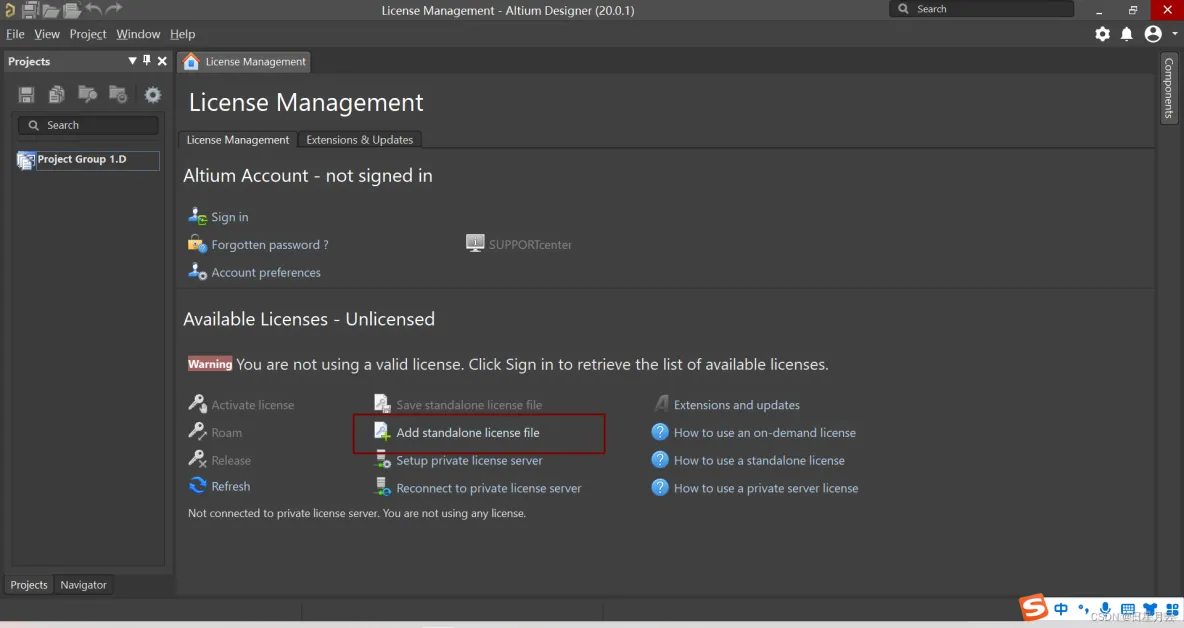The height and width of the screenshot is (628, 1184).
Task: Switch to the Extensions & Updates tab
Action: click(359, 140)
